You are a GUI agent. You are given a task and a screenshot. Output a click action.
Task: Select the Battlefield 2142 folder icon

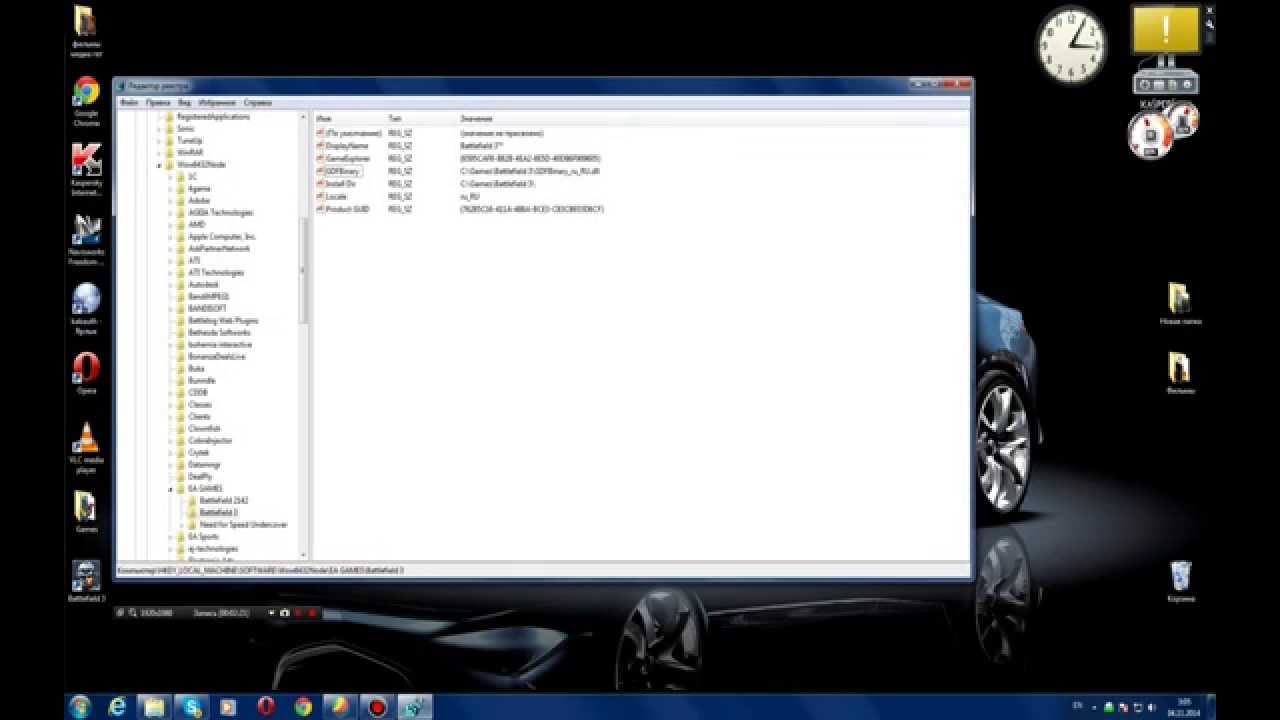point(193,500)
